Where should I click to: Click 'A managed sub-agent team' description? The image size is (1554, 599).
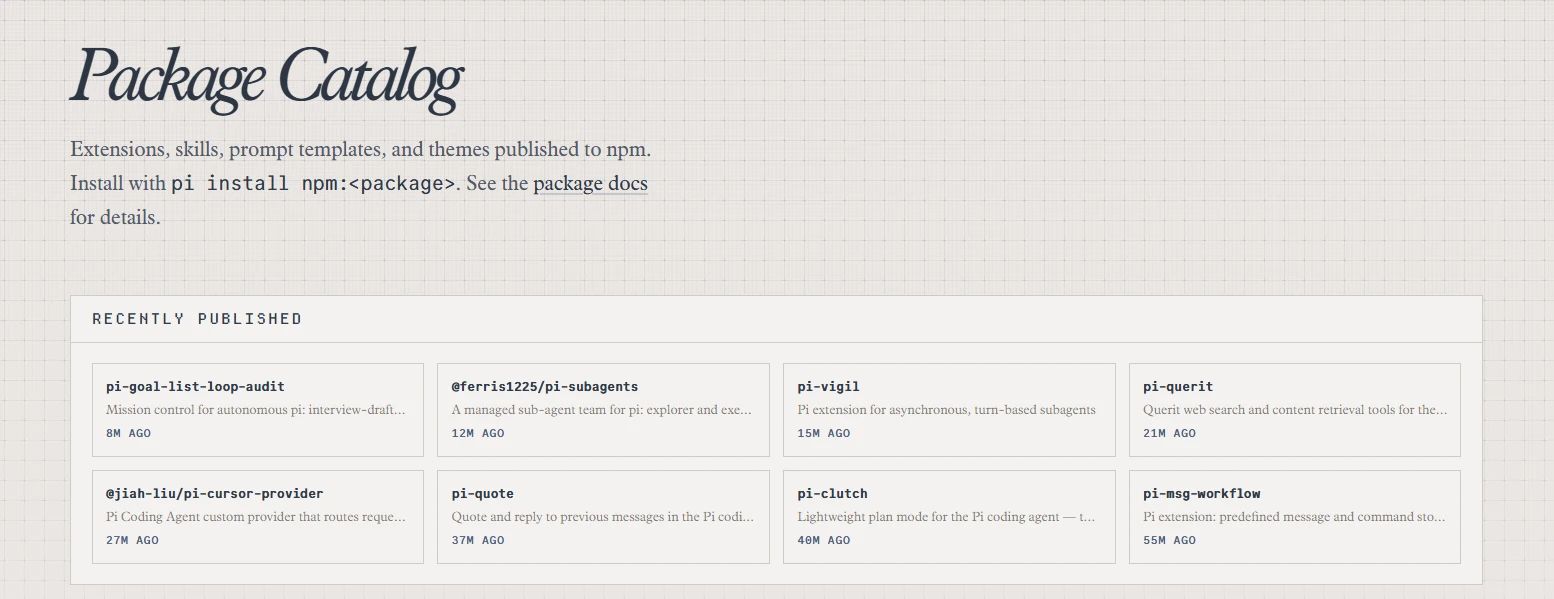pyautogui.click(x=602, y=410)
